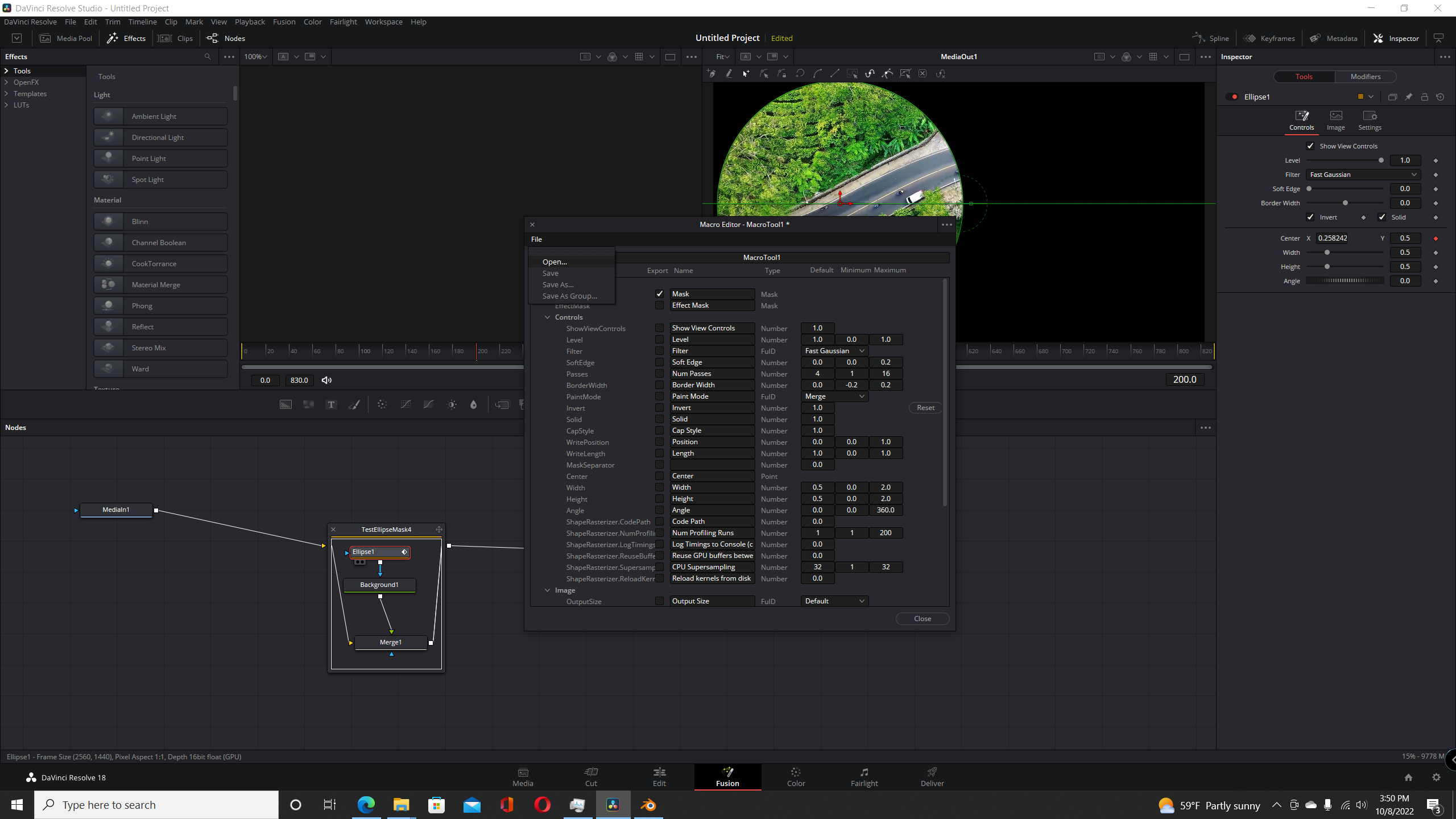Image resolution: width=1456 pixels, height=819 pixels.
Task: Choose Open... from the File menu
Action: [x=571, y=262]
